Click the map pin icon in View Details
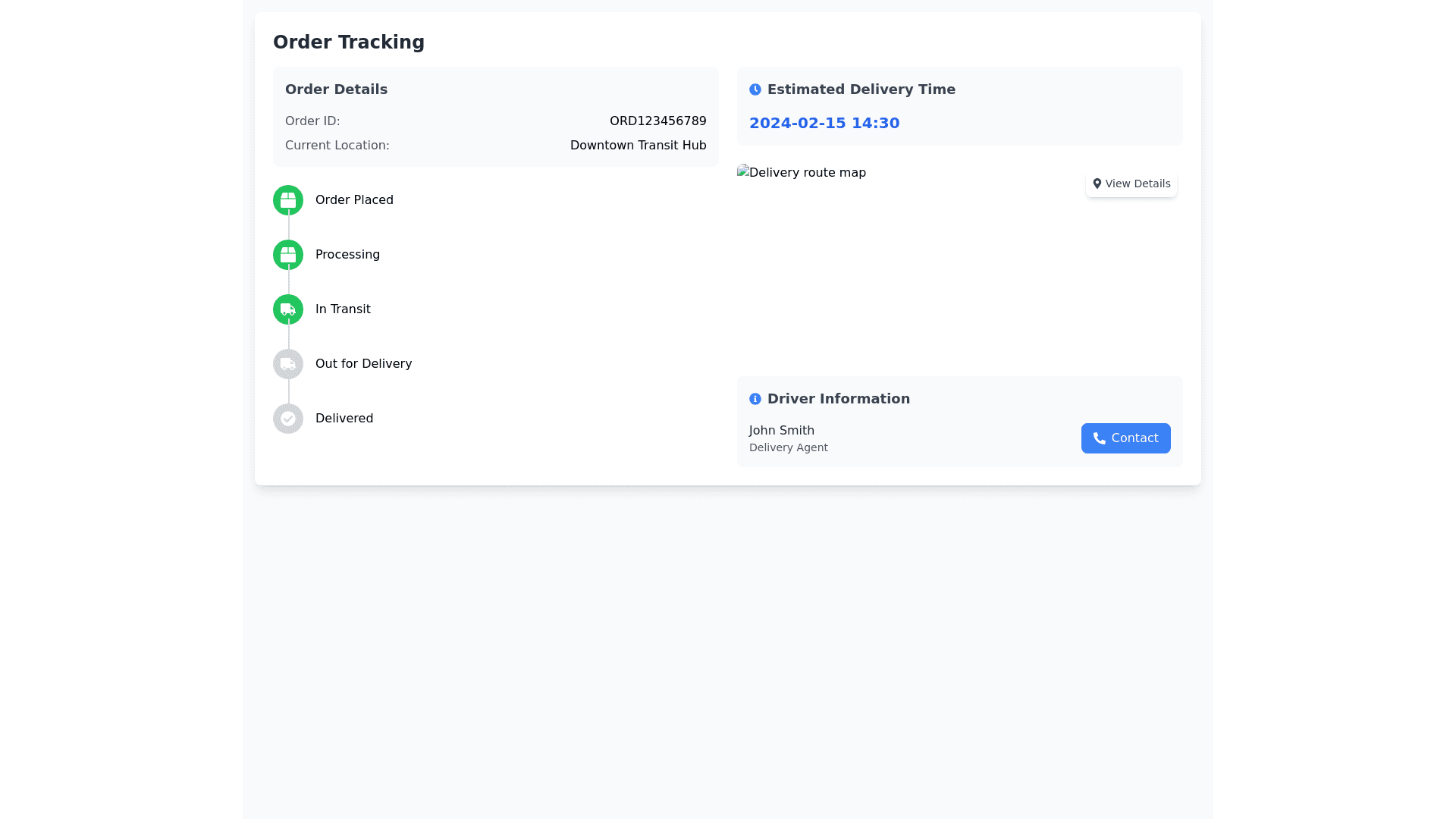The height and width of the screenshot is (819, 1456). [1097, 184]
